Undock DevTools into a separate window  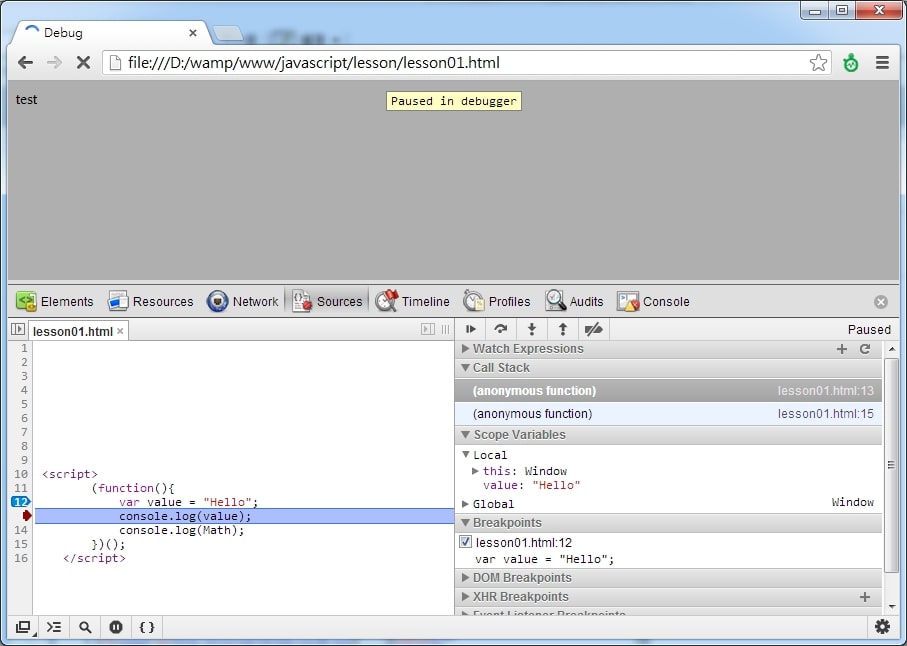(23, 627)
